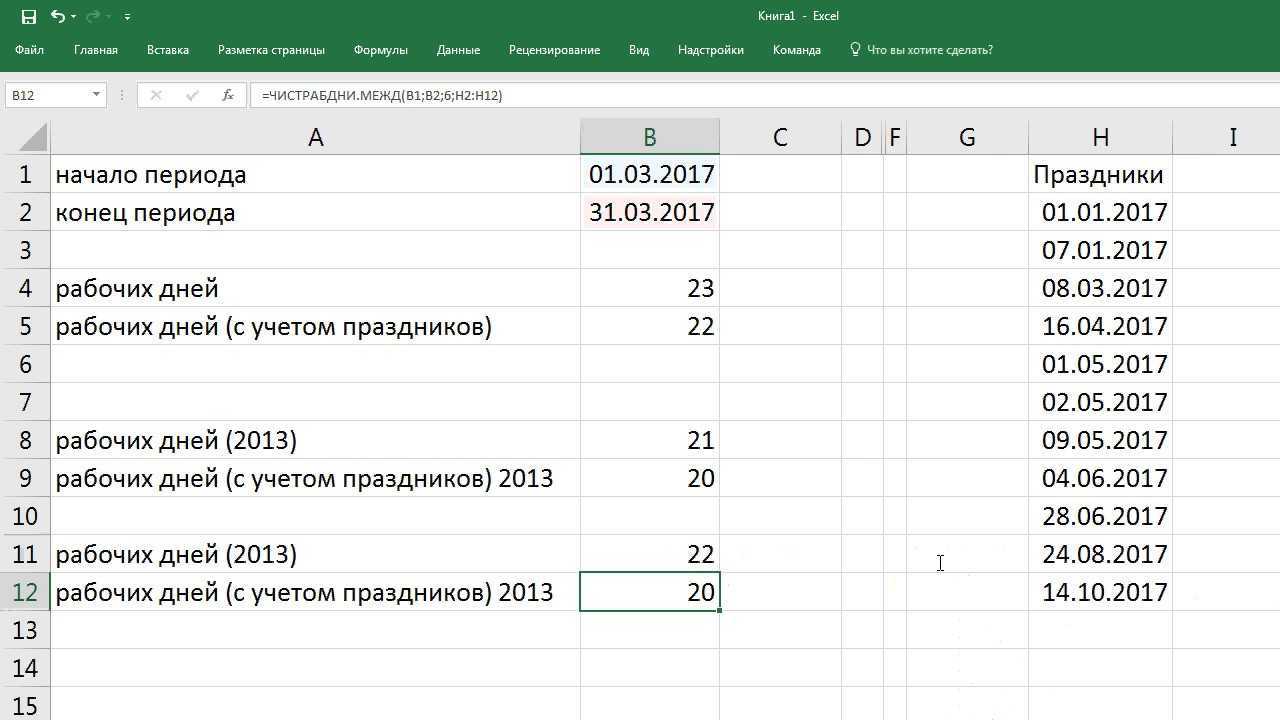Open the Customize Quick Access Toolbar dropdown

pyautogui.click(x=127, y=17)
